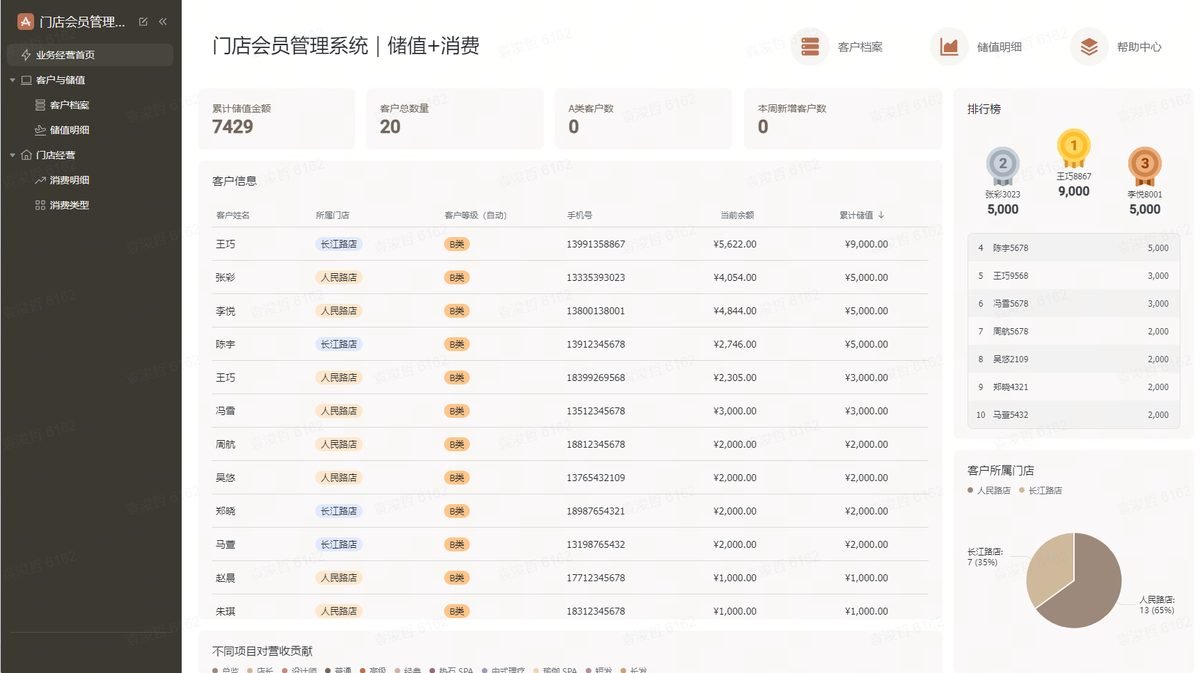Toggle 长江路店 legend in pie chart

(x=1040, y=491)
